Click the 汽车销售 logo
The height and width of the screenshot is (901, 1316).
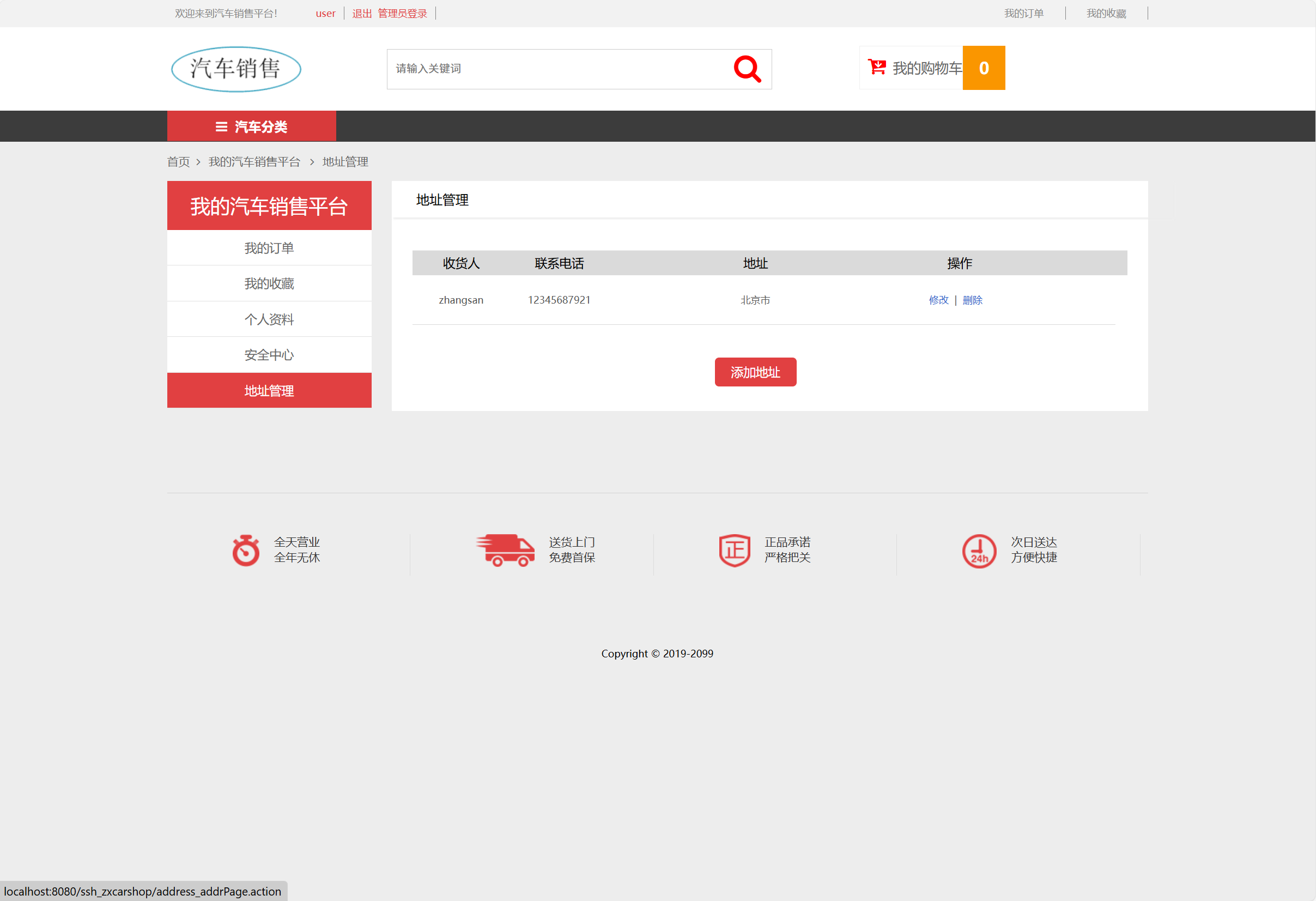coord(235,69)
